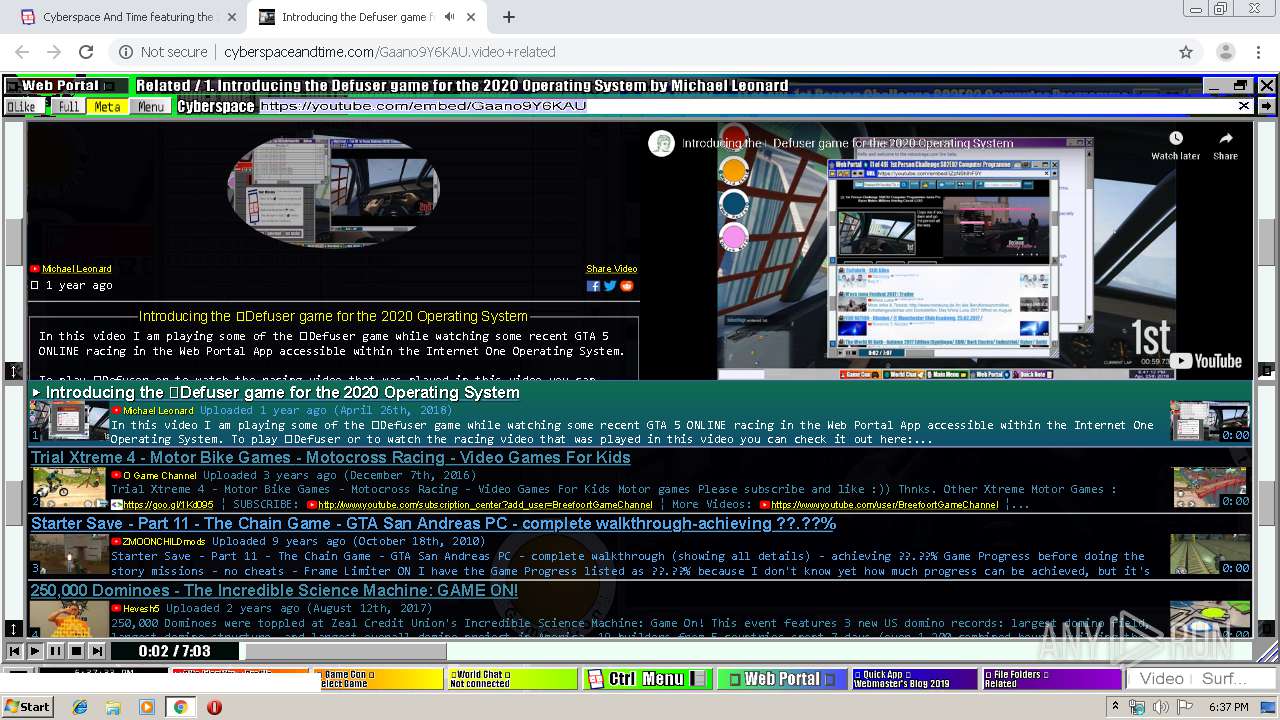Click the Share Video link
Screen dimensions: 1280x720
tap(611, 269)
